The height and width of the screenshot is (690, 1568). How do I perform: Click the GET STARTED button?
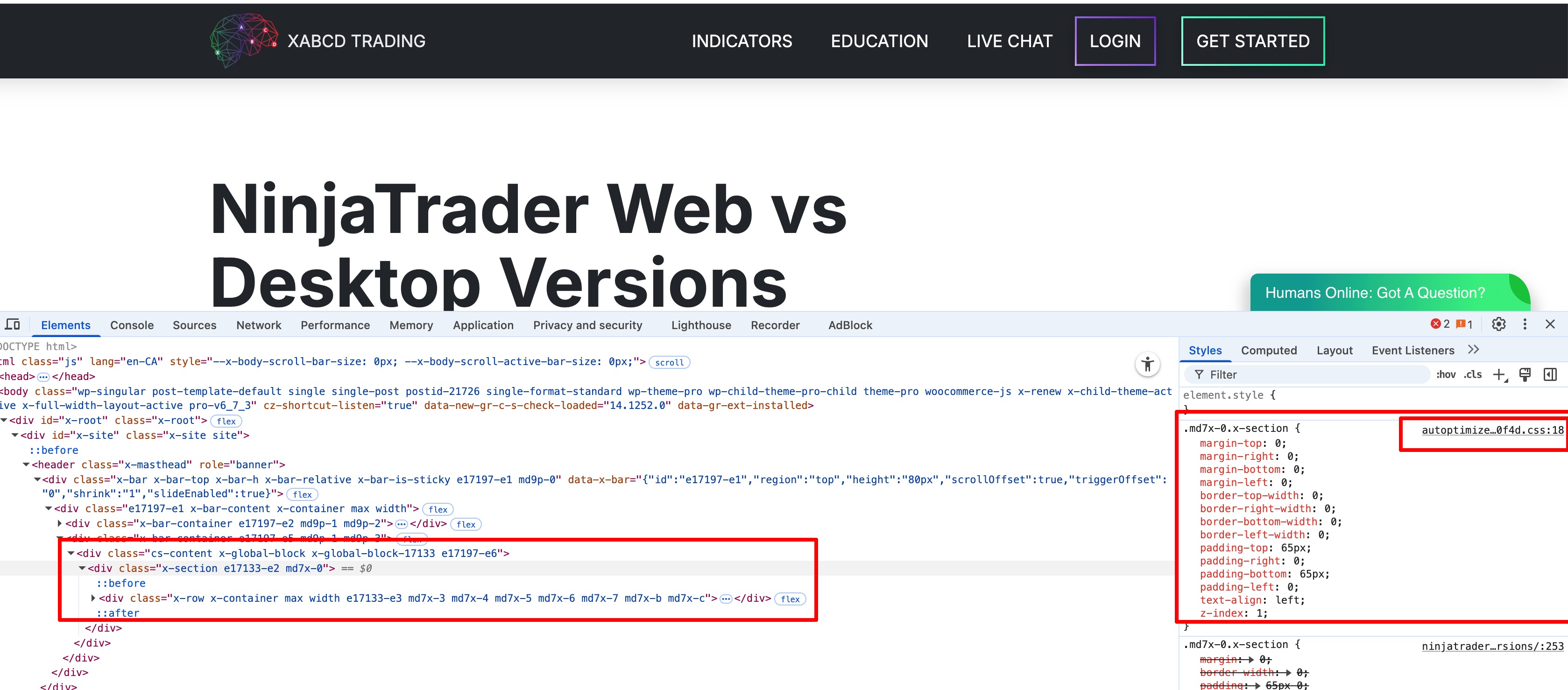[x=1252, y=41]
